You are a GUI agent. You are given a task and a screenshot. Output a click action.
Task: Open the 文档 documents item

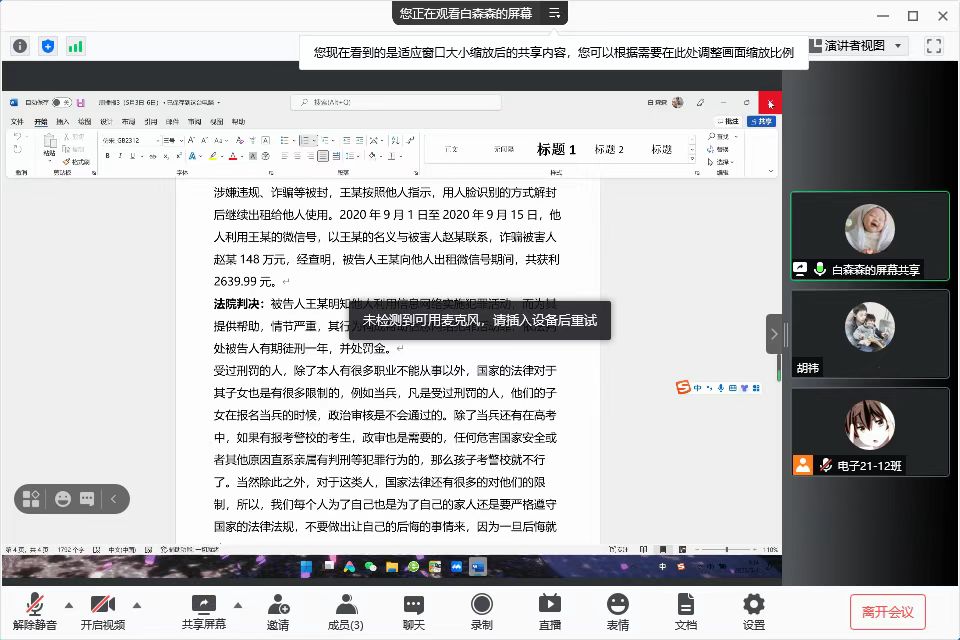(686, 611)
